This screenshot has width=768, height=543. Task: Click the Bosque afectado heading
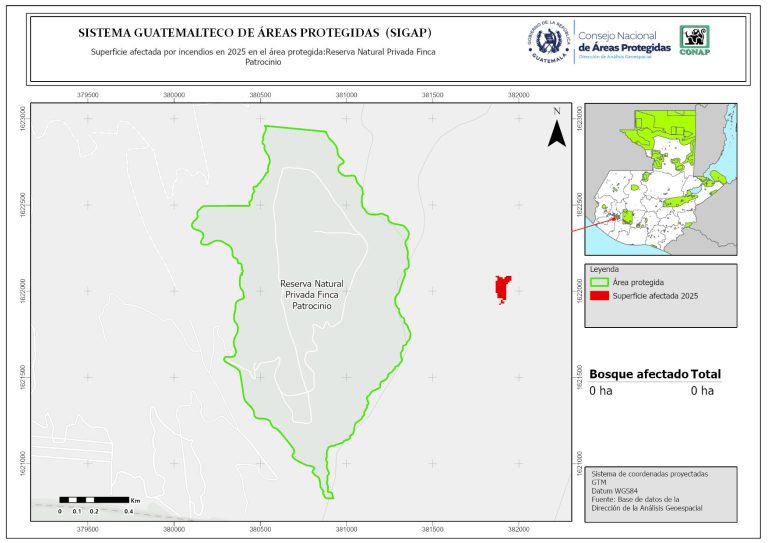point(638,373)
